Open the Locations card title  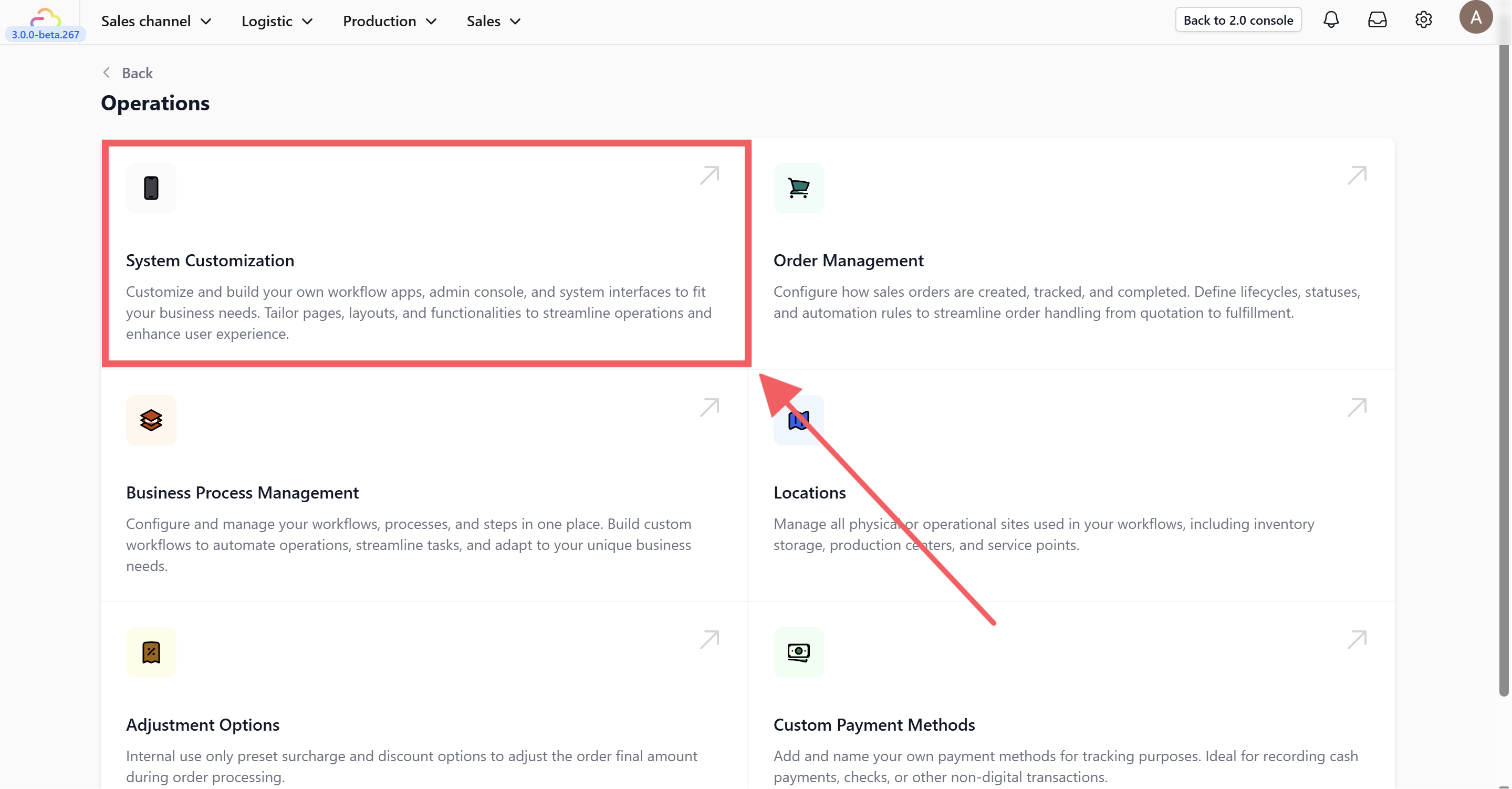809,493
